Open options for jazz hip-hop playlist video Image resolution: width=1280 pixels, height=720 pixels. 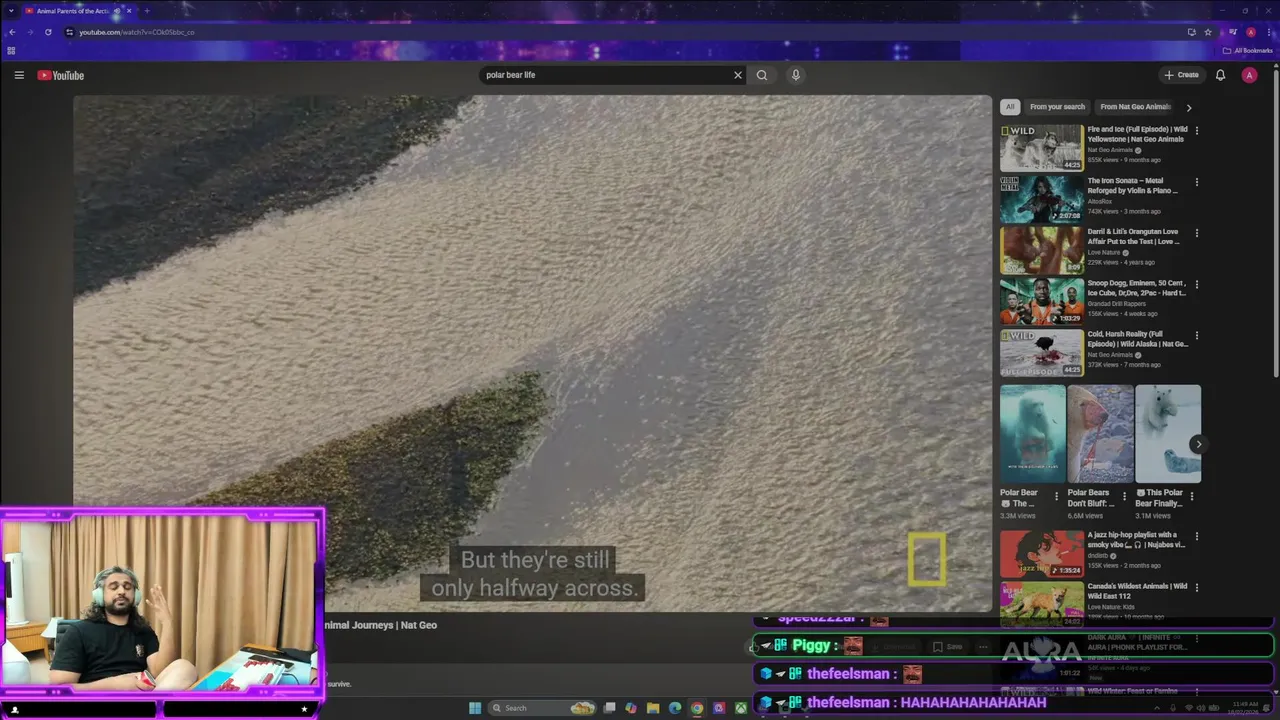[x=1197, y=536]
